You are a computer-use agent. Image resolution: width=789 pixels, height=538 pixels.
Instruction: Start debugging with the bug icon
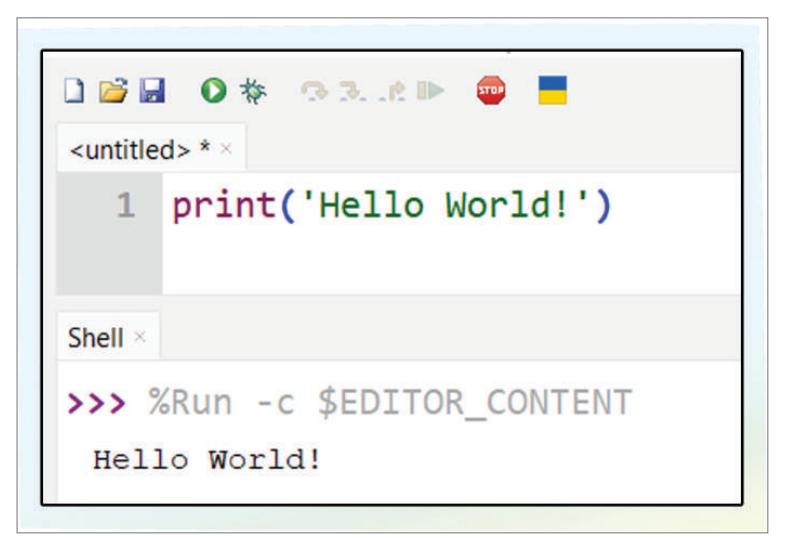pos(252,92)
